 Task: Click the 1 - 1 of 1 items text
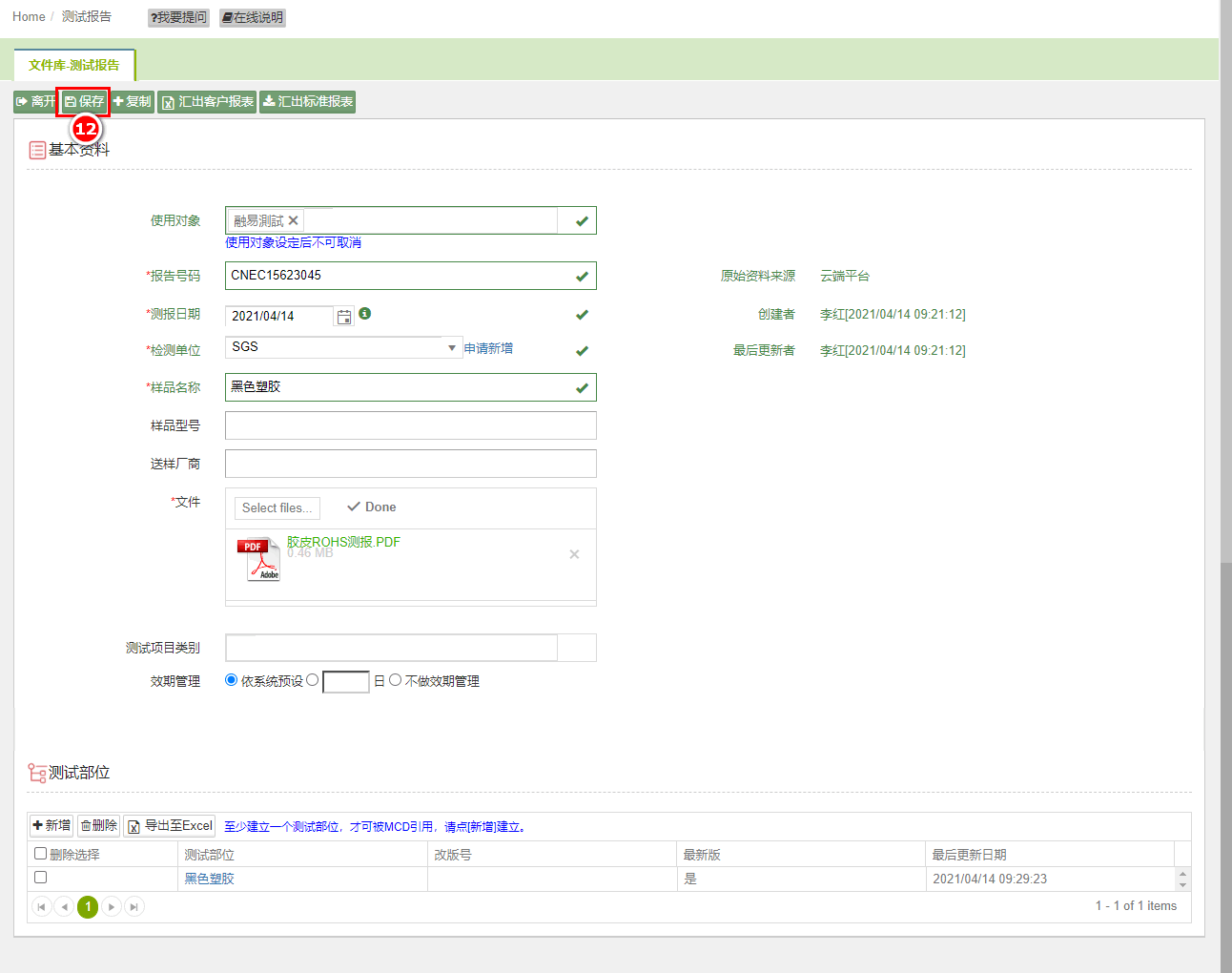pyautogui.click(x=1136, y=906)
